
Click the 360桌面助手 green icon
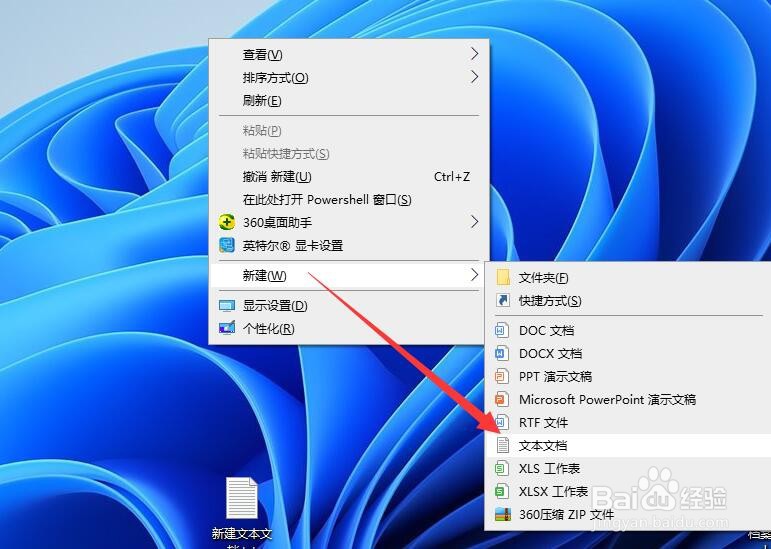coord(227,222)
